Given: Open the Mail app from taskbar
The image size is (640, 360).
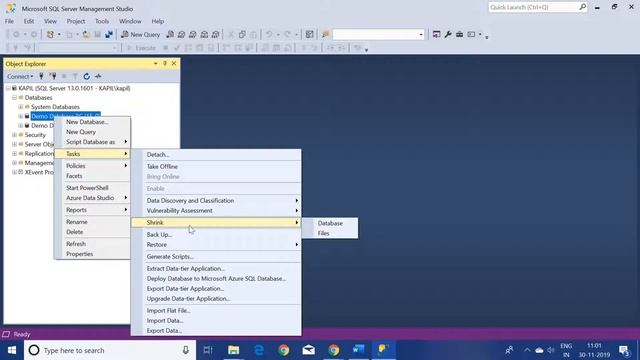Looking at the screenshot, I should (x=309, y=350).
